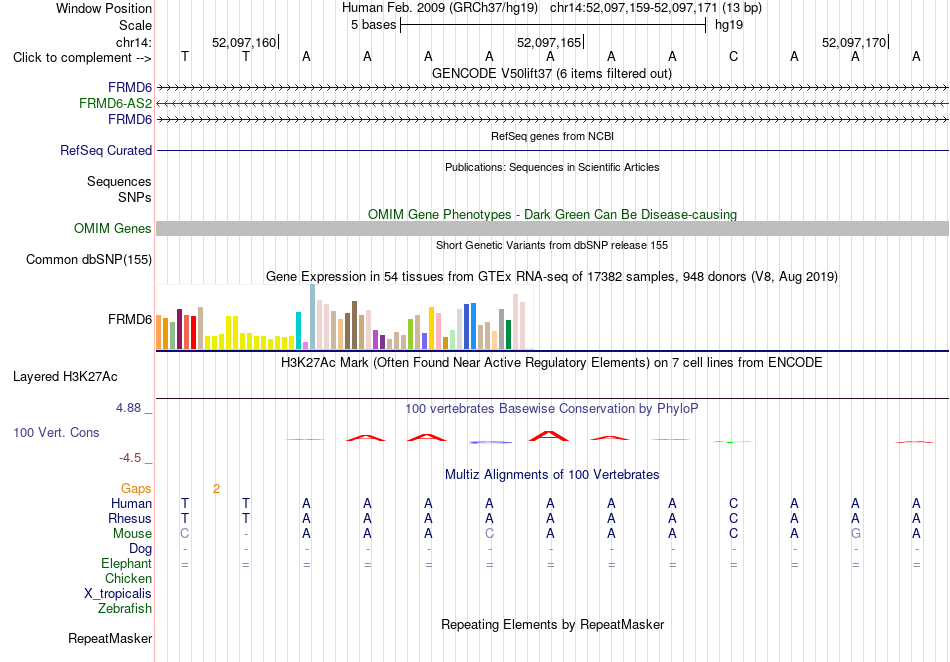Click the gray OMIM Genes bar

pyautogui.click(x=552, y=228)
